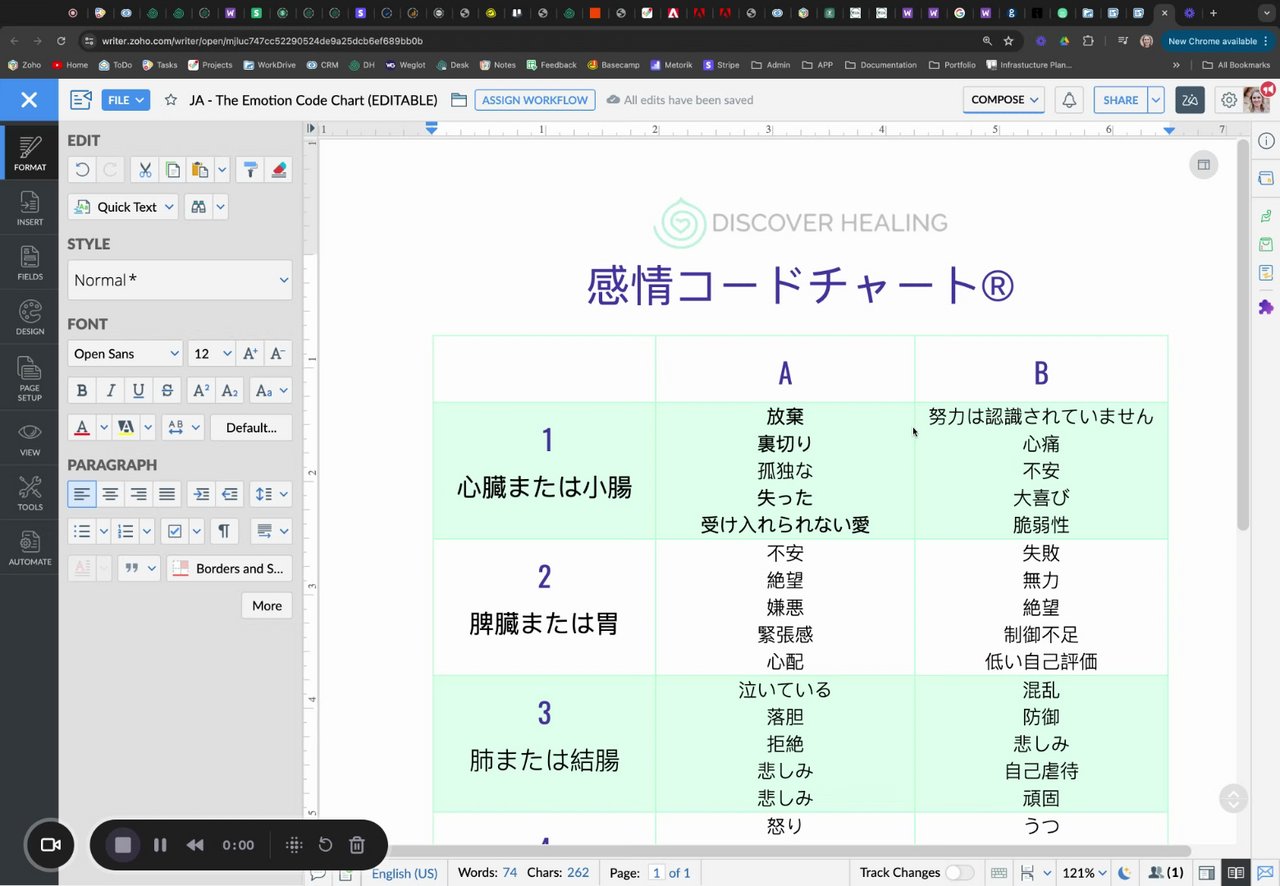Open the Normal style dropdown
1280x886 pixels.
click(x=180, y=280)
